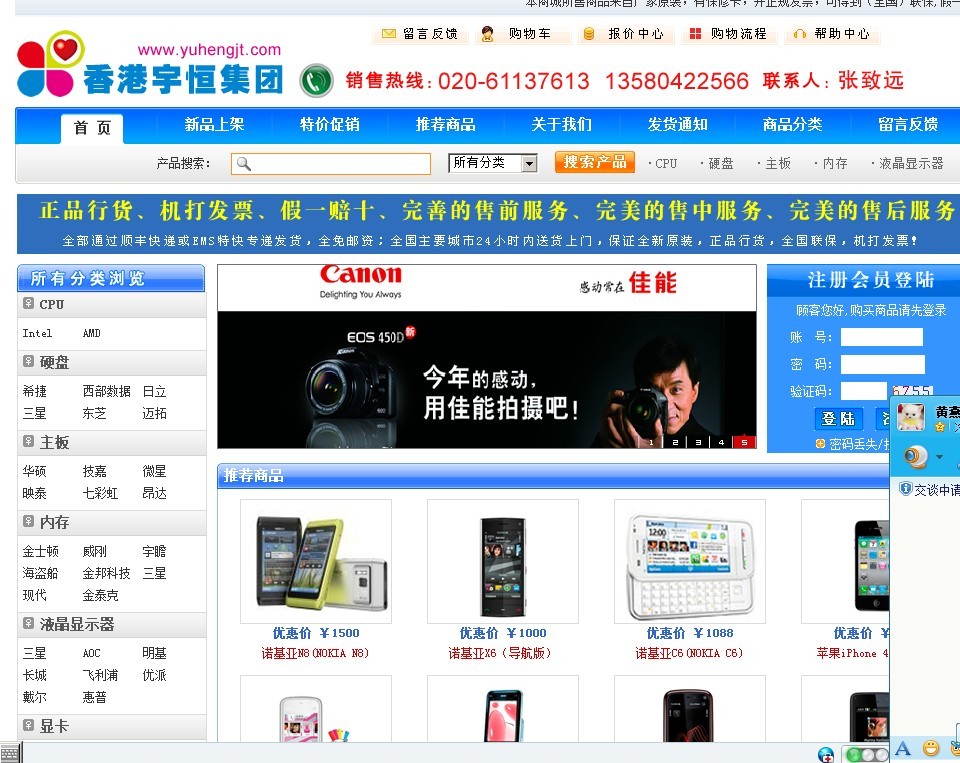This screenshot has width=960, height=763.
Task: Click the globe with red cross status icon
Action: (825, 754)
